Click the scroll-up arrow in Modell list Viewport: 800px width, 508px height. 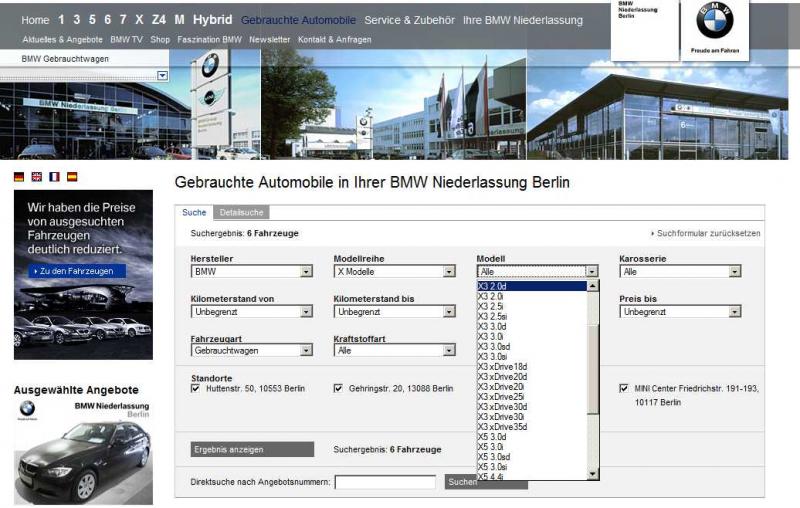click(x=592, y=286)
